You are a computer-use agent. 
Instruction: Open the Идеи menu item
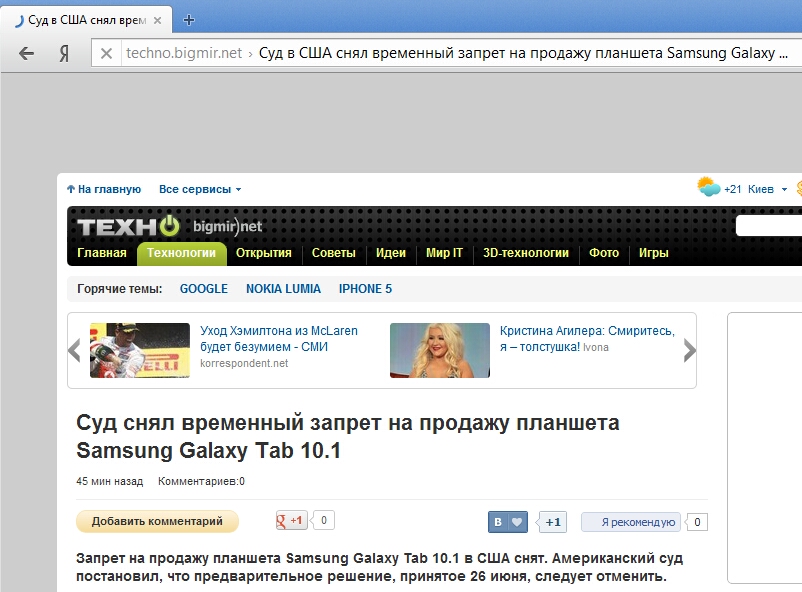pyautogui.click(x=391, y=253)
